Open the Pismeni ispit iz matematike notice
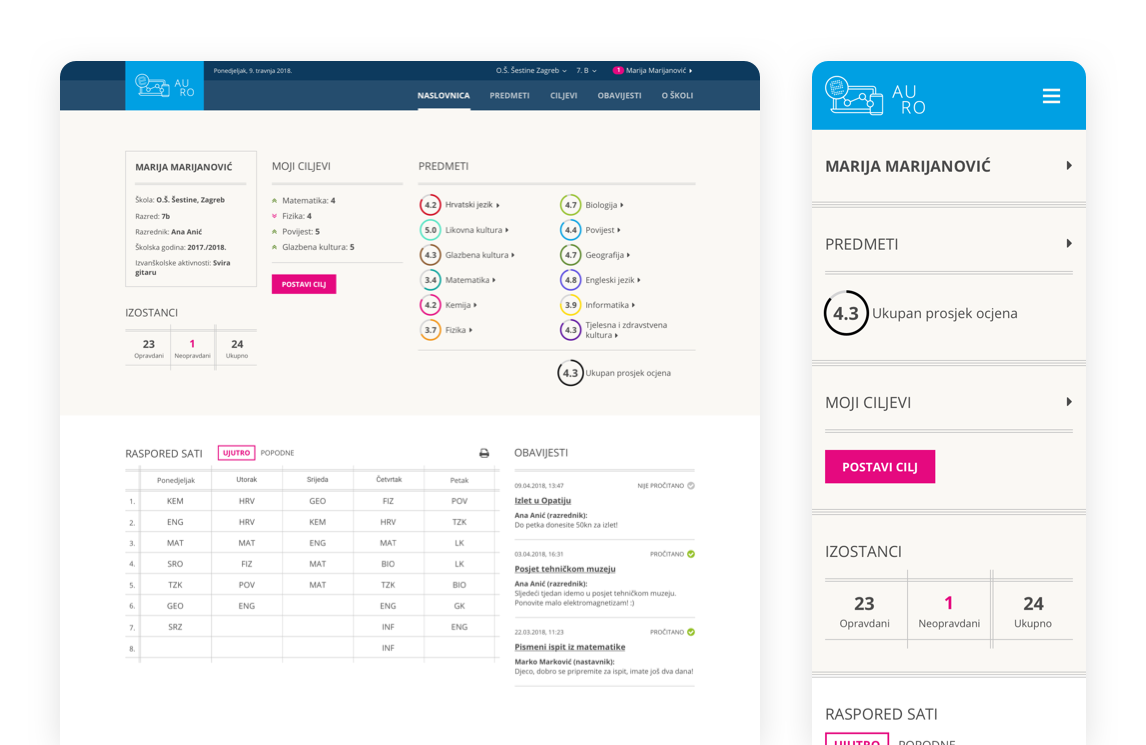Image resolution: width=1146 pixels, height=745 pixels. [x=569, y=647]
